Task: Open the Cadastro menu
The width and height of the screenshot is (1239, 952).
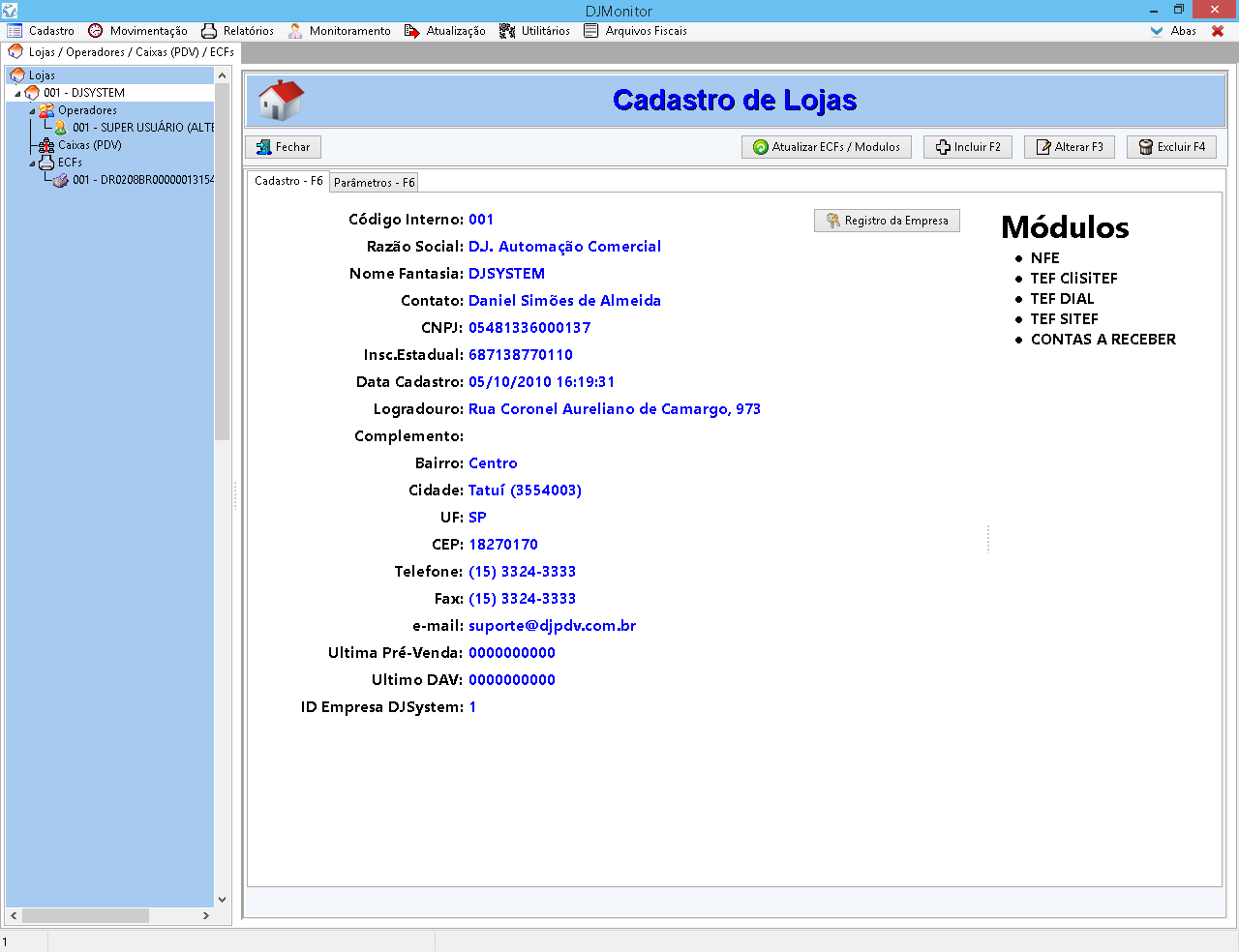Action: coord(41,31)
